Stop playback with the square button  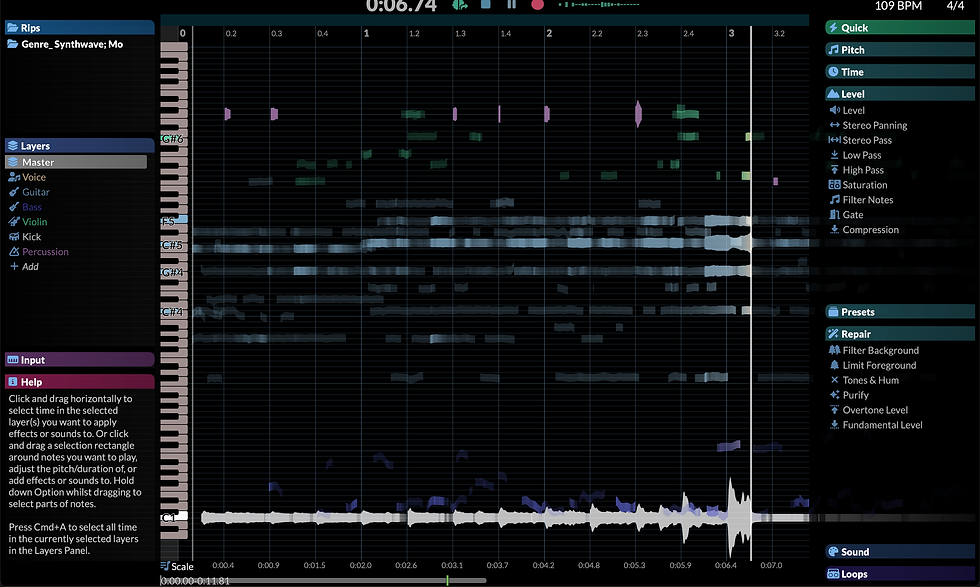(485, 6)
